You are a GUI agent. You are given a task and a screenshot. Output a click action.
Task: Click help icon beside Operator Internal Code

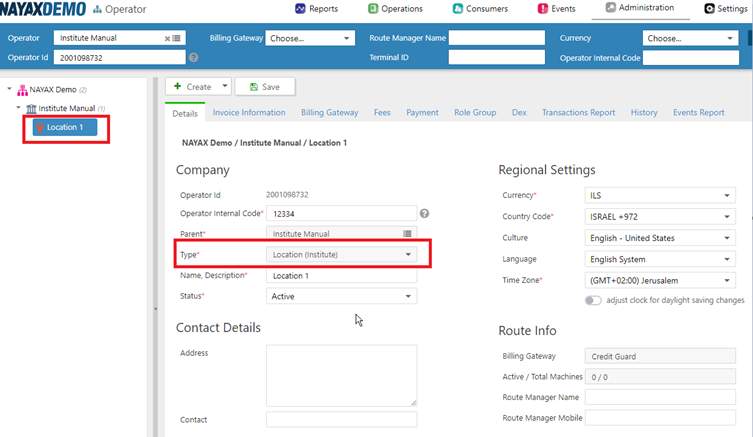(424, 213)
